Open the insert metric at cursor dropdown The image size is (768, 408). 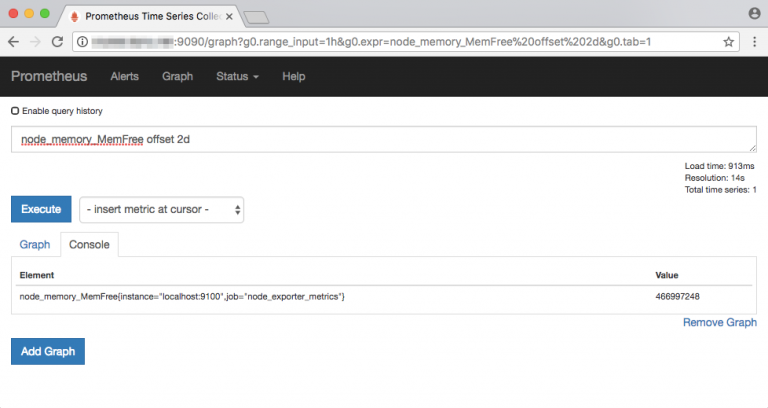(x=162, y=209)
